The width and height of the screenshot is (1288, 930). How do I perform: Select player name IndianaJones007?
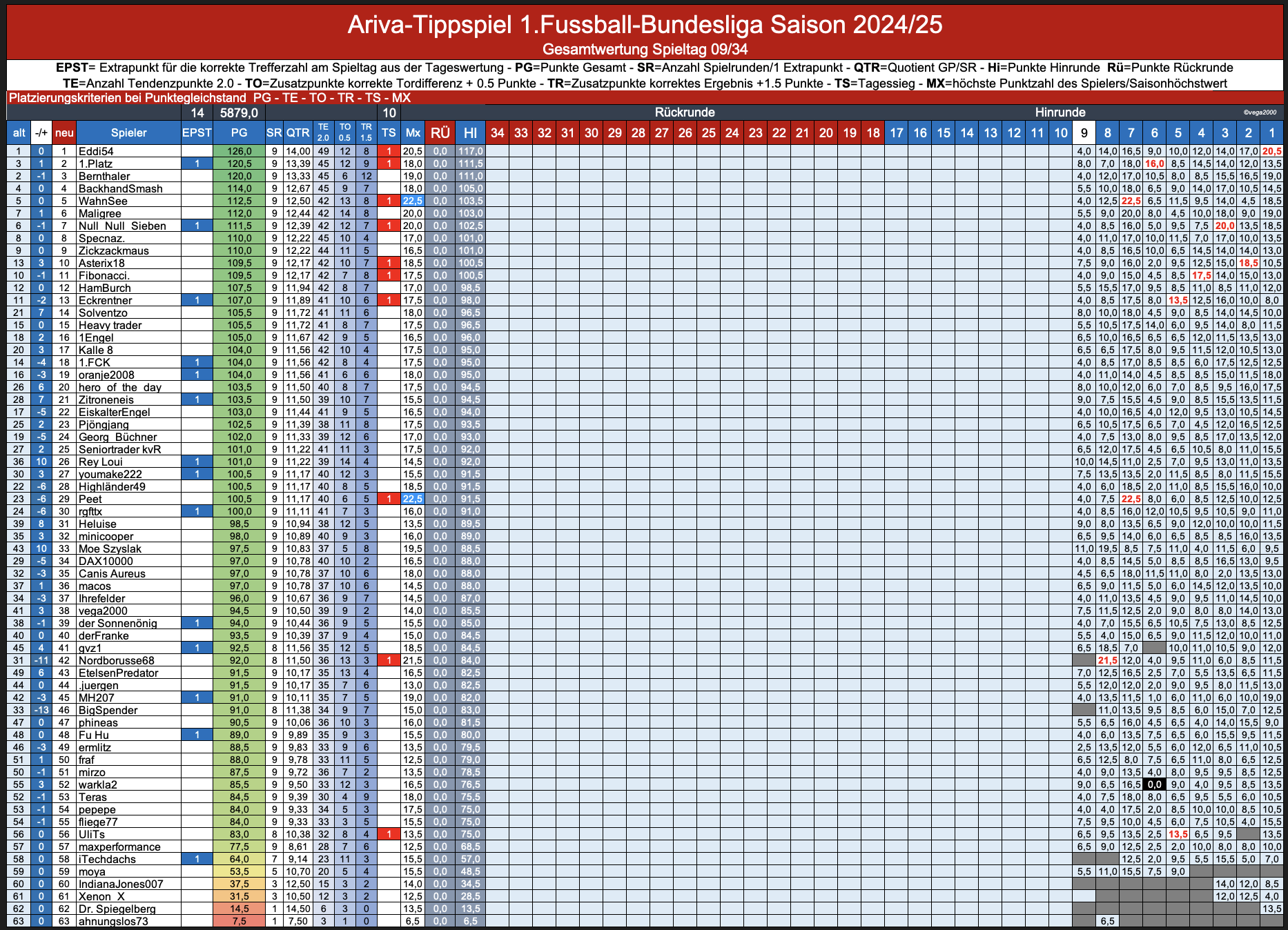click(121, 884)
